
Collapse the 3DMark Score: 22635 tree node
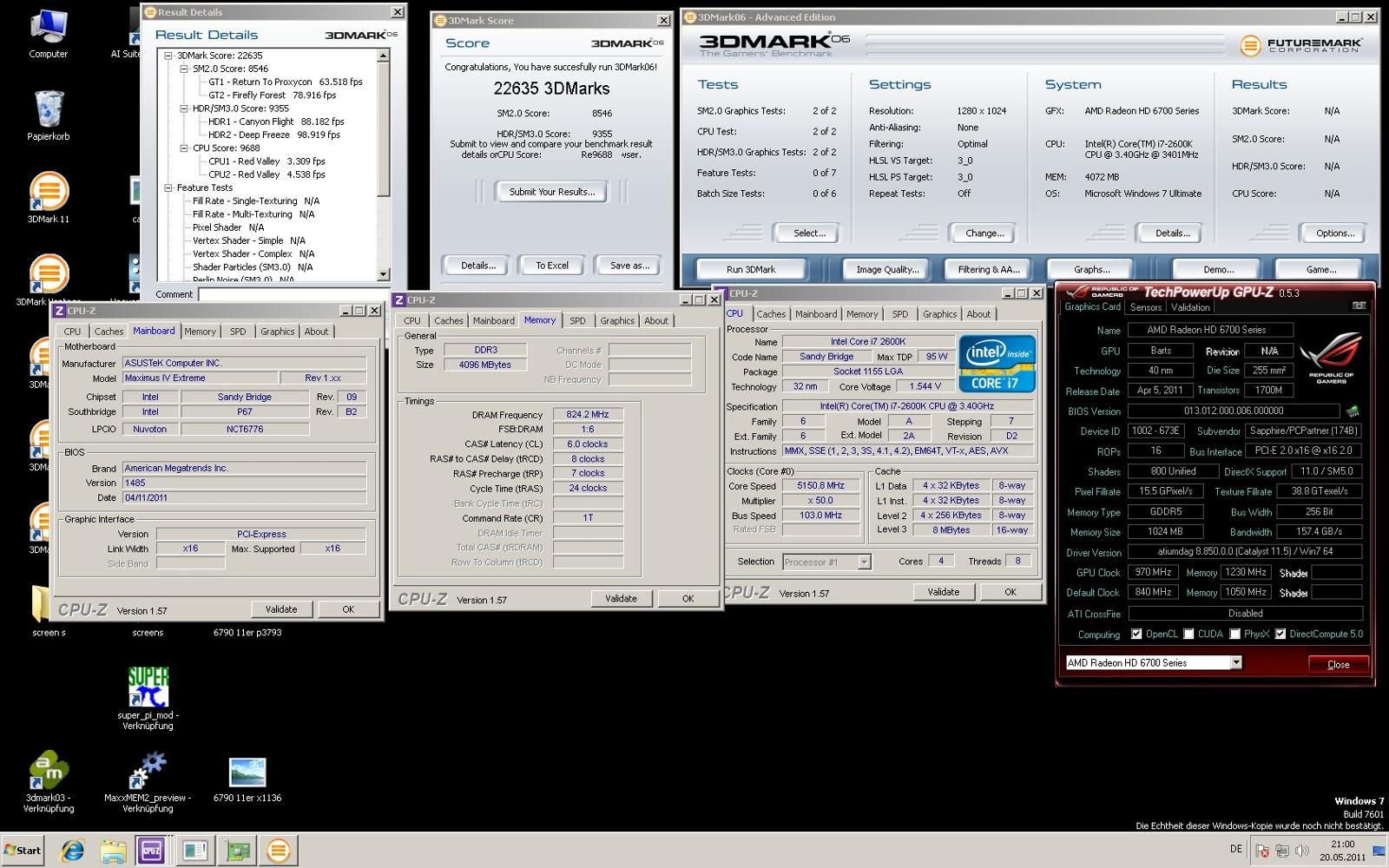168,56
